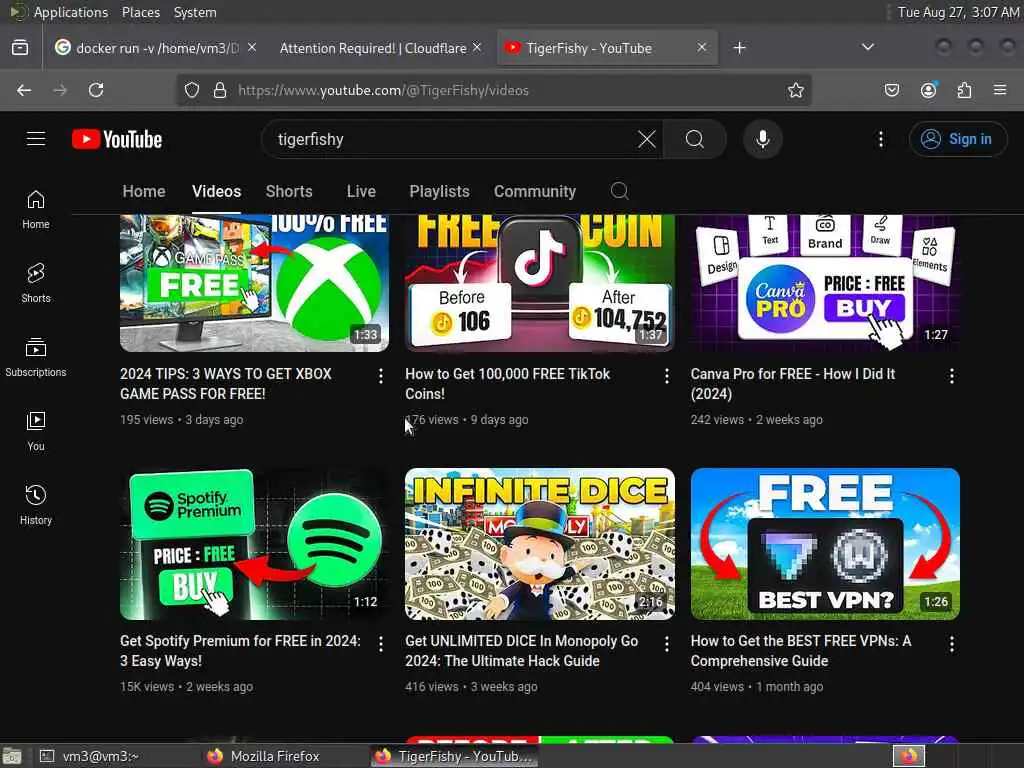Show site security padlock information
The height and width of the screenshot is (768, 1024).
coord(220,90)
